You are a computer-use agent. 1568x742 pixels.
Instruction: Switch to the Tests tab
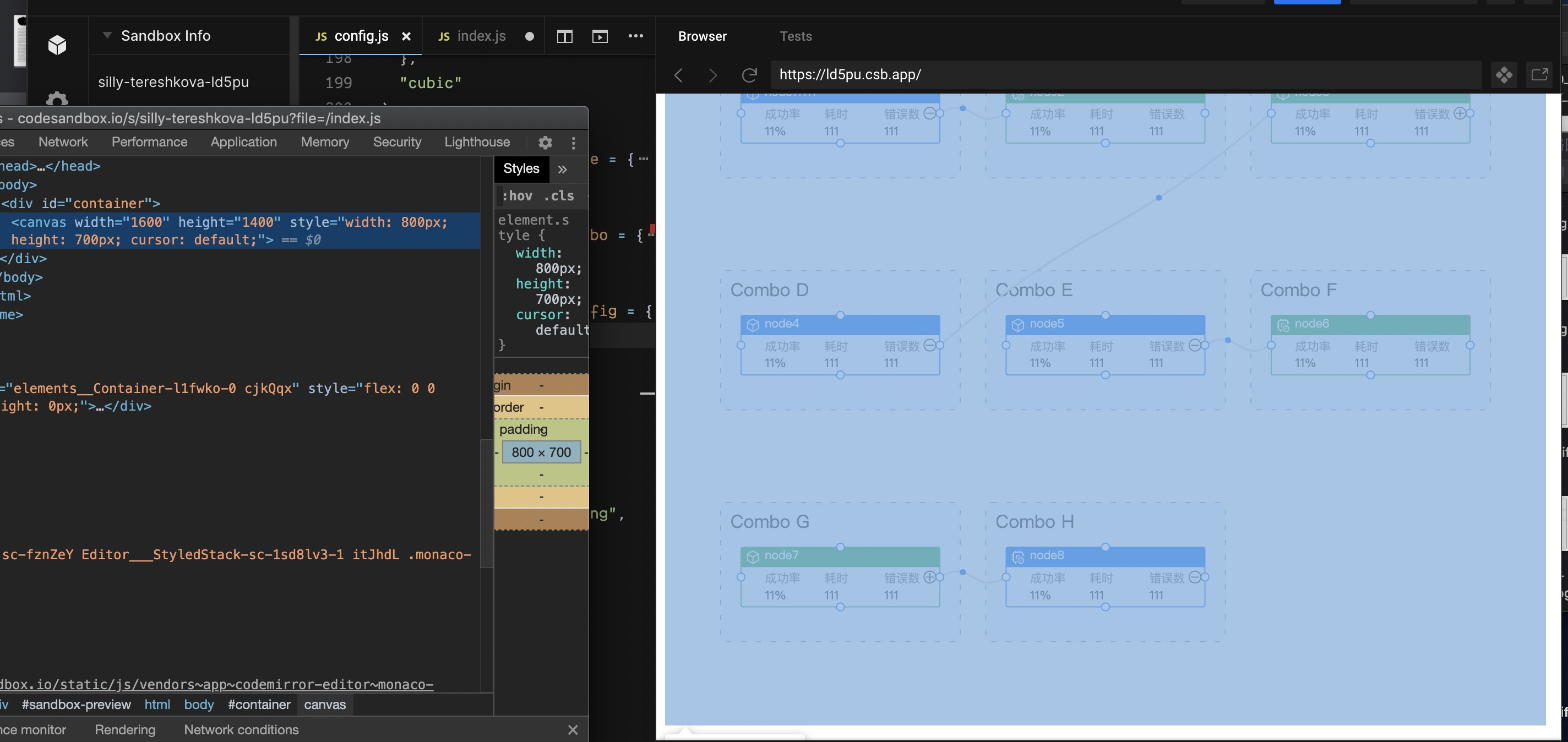(795, 36)
